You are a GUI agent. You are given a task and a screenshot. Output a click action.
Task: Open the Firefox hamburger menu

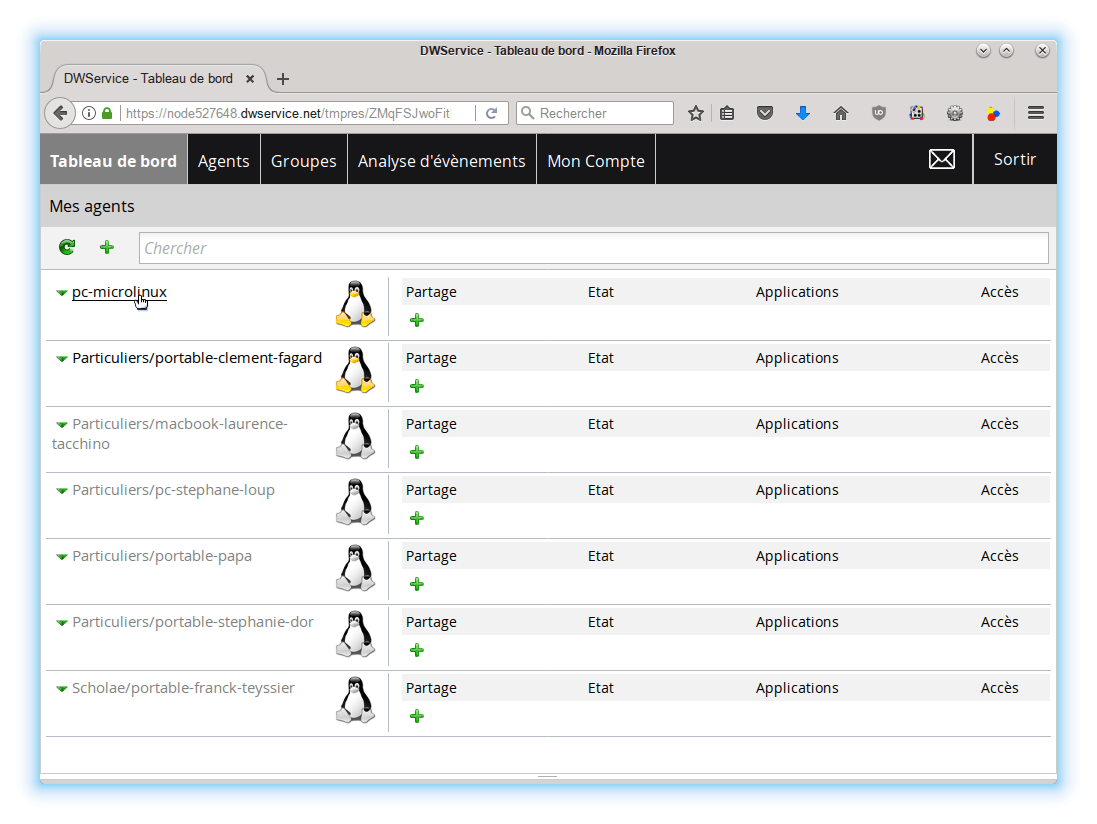click(1036, 113)
